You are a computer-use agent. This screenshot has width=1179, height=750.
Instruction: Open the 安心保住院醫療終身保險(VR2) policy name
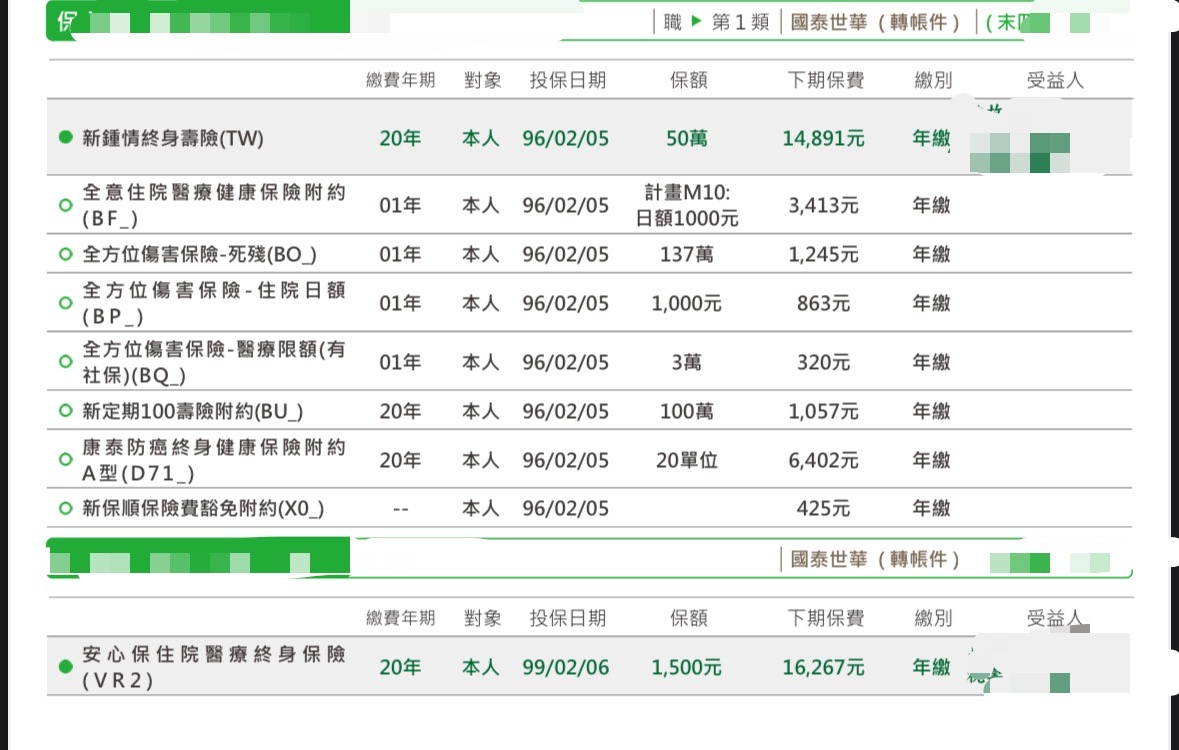point(214,666)
